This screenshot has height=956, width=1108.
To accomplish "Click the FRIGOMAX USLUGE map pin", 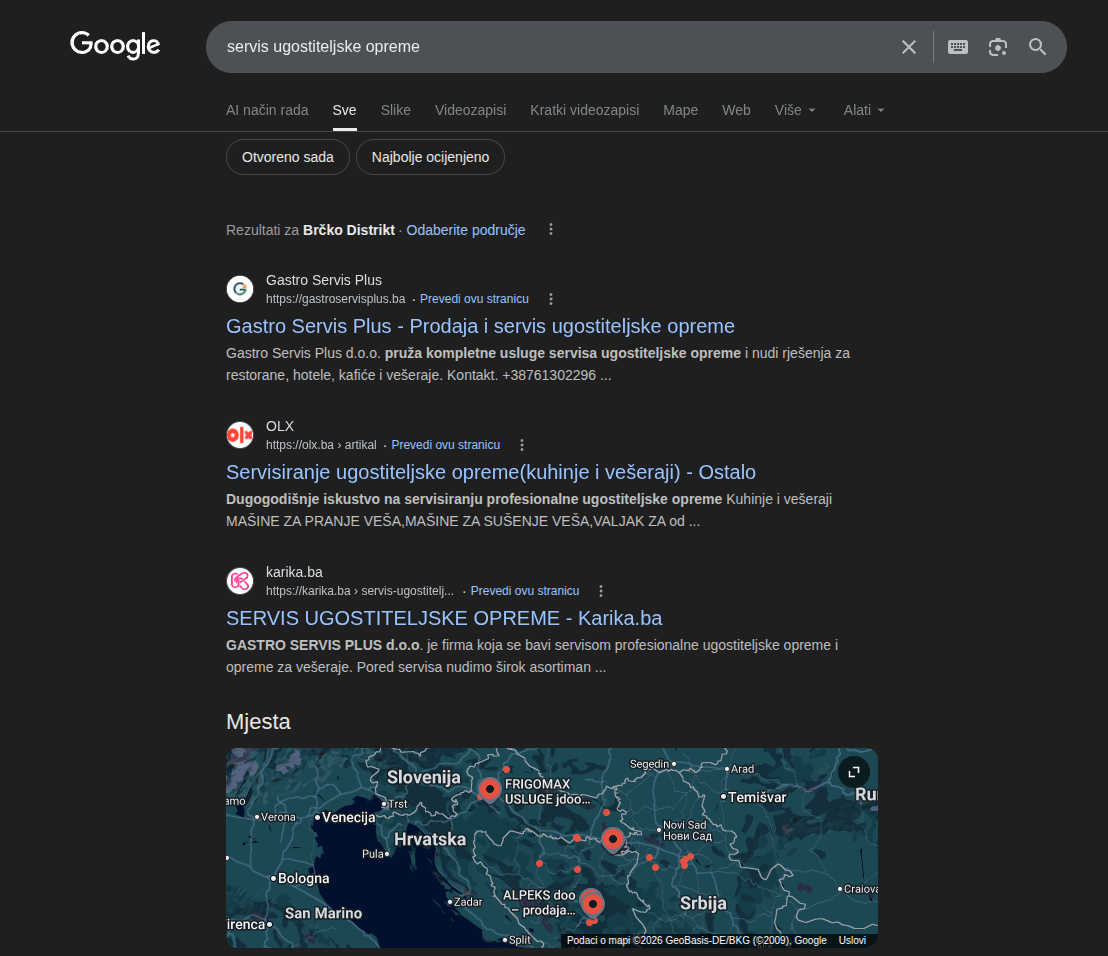I will pyautogui.click(x=489, y=789).
